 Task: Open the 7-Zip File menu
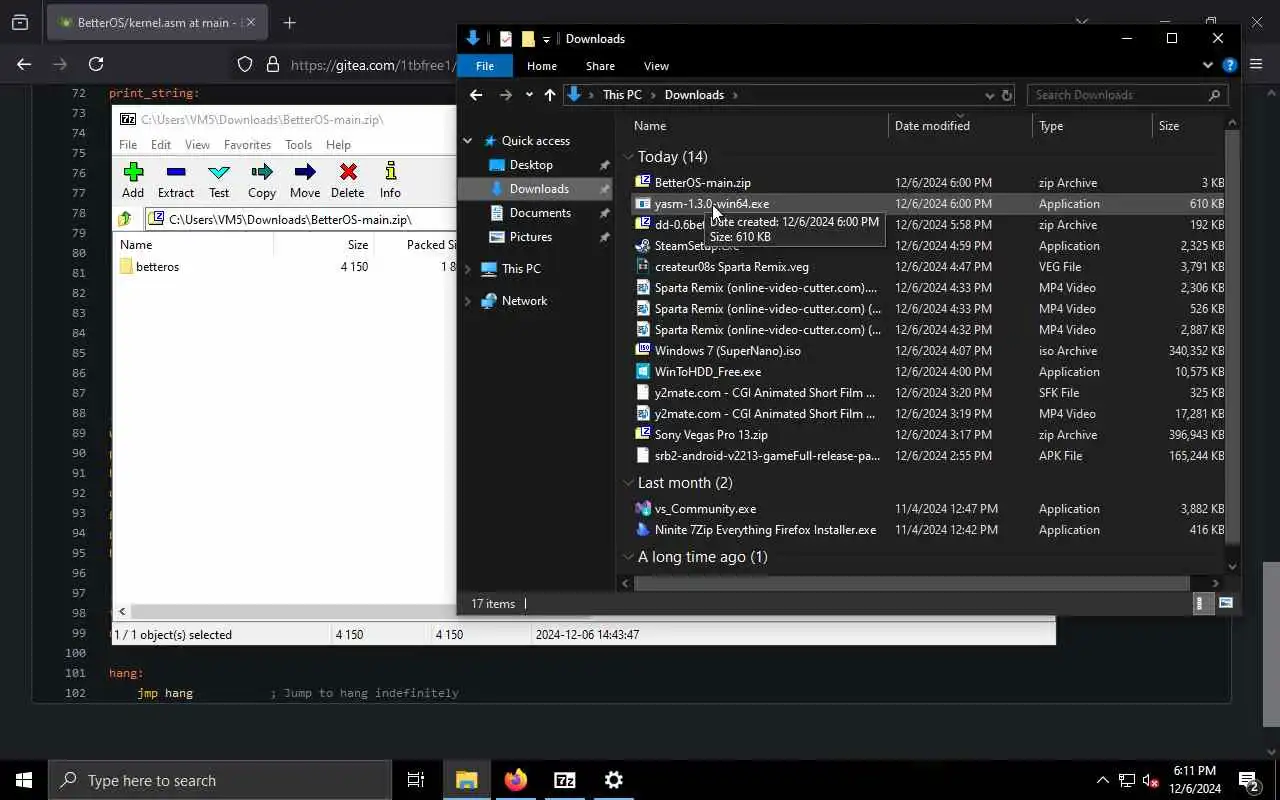click(x=128, y=145)
